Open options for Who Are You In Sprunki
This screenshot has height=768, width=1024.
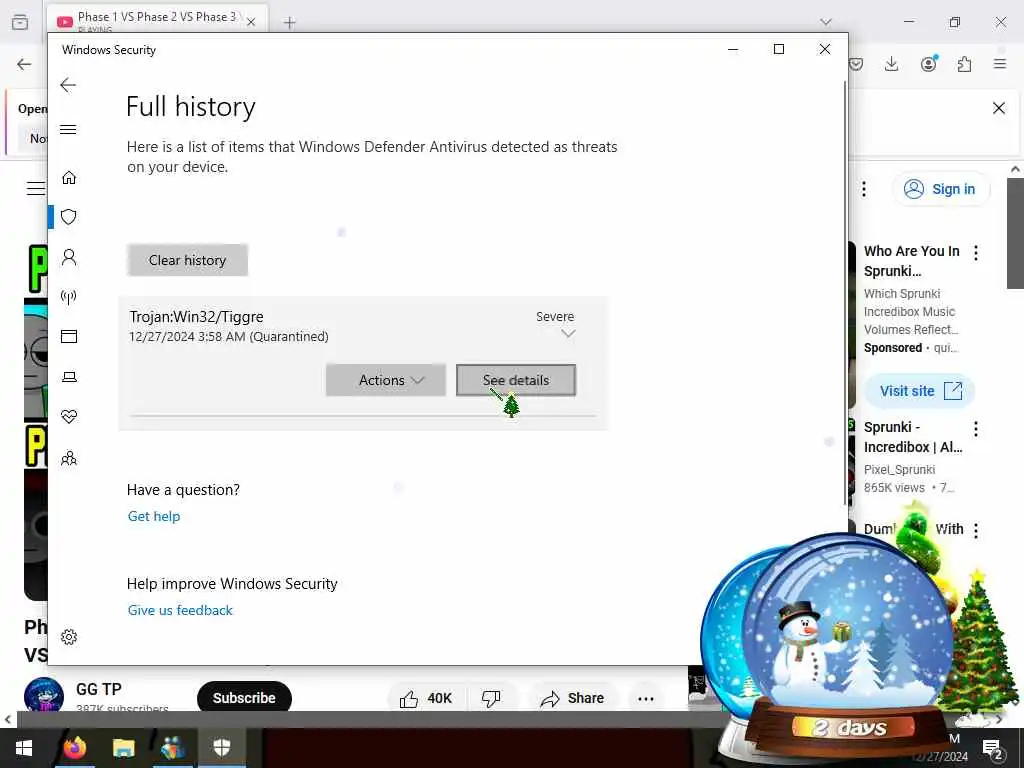click(x=976, y=253)
